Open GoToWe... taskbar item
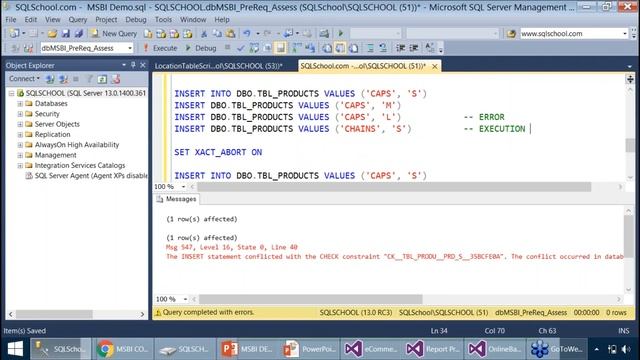640x360 pixels. [557, 349]
